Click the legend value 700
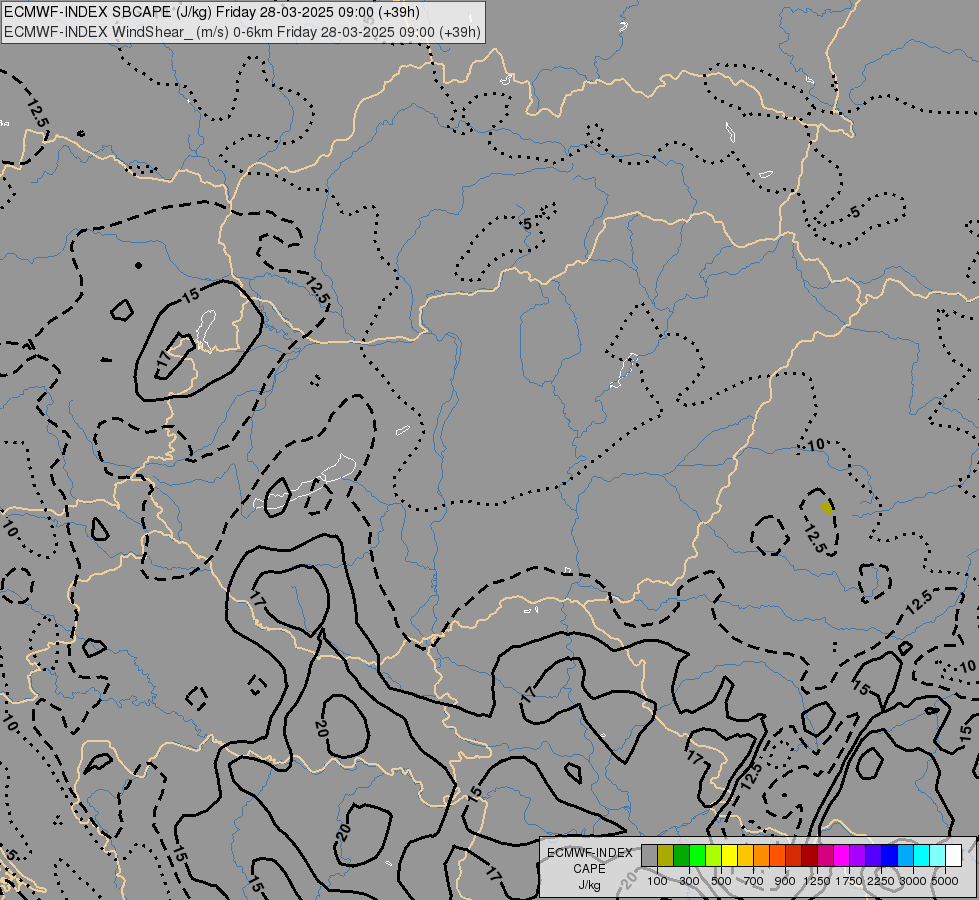The height and width of the screenshot is (900, 979). [754, 881]
